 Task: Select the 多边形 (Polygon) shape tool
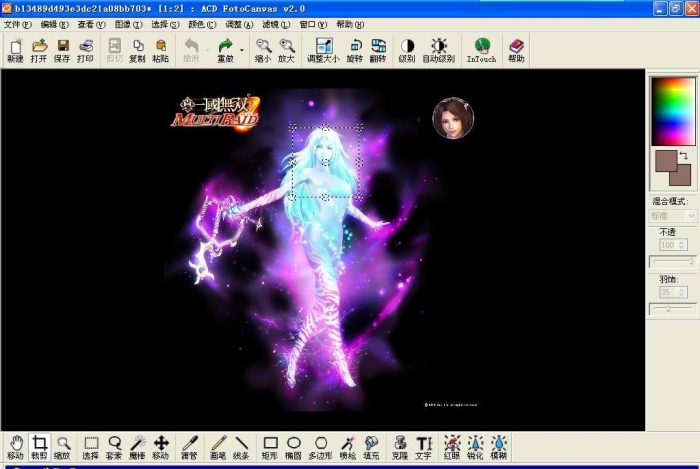[x=321, y=448]
